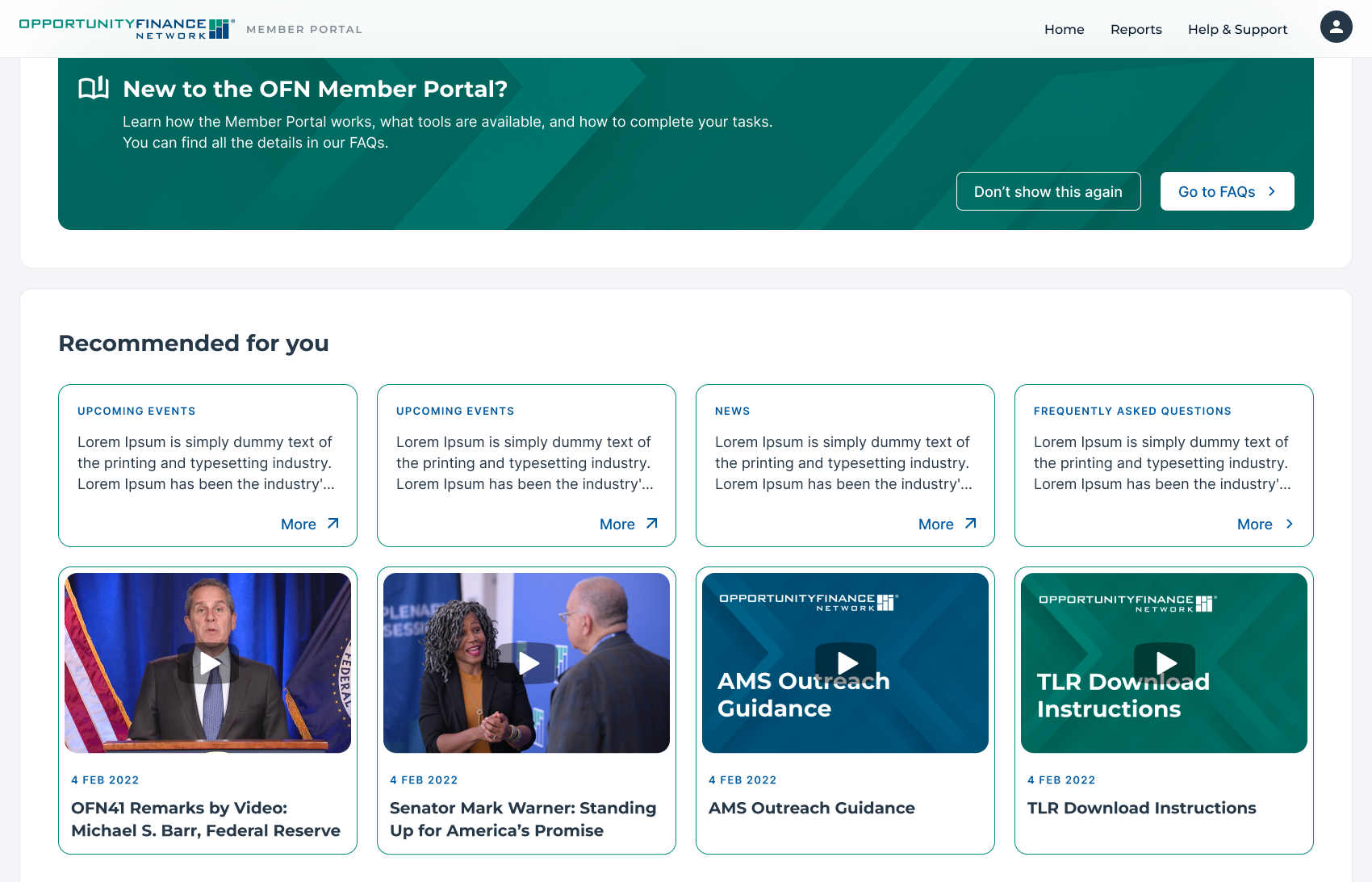
Task: Click the Lorem Ipsum text in the News card
Action: click(843, 462)
